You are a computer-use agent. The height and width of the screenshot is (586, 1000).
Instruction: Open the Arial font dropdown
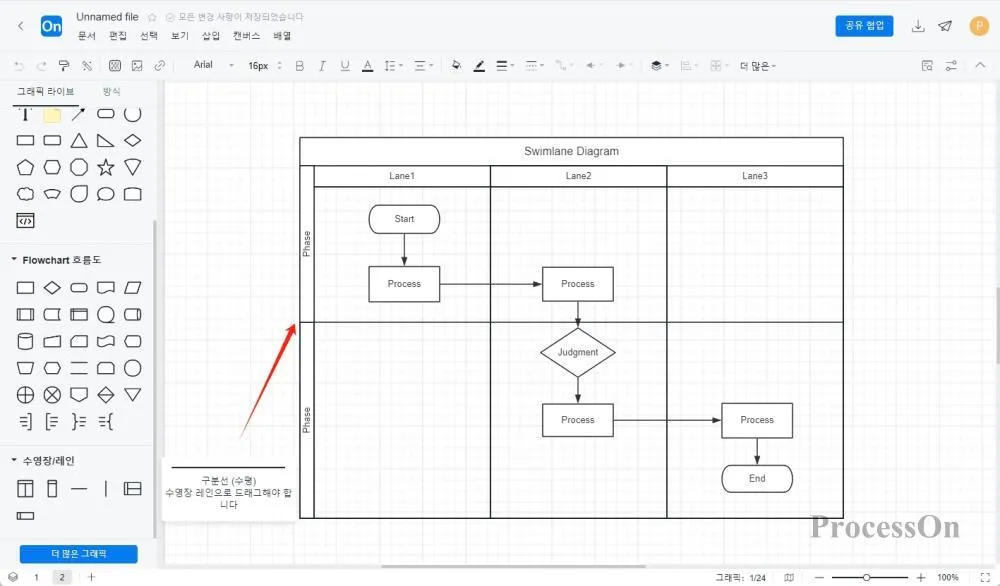214,65
